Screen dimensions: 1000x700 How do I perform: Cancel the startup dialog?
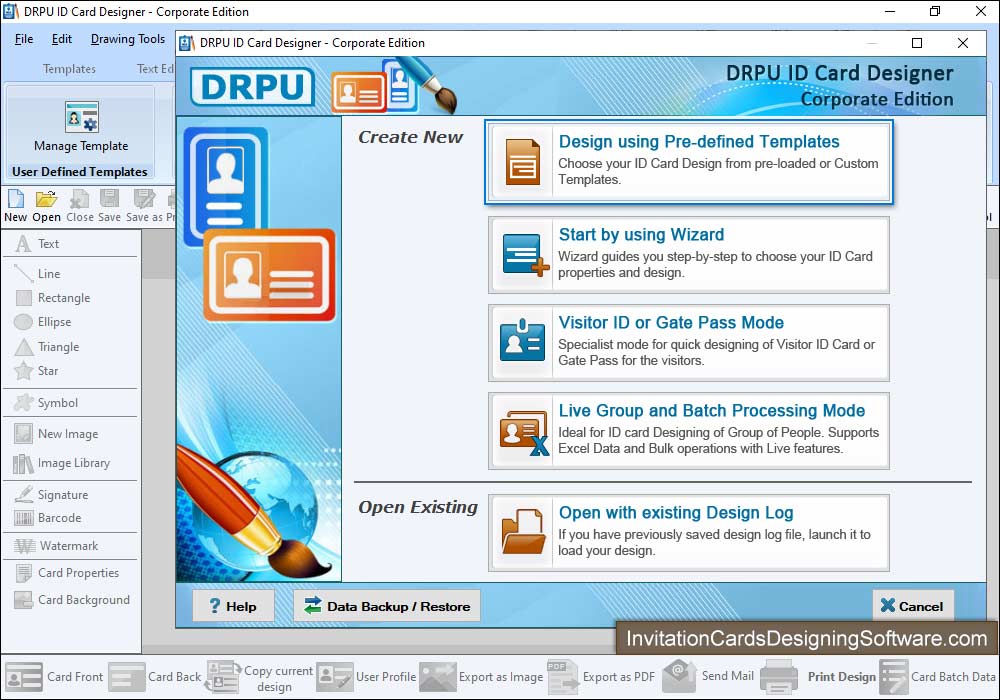coord(913,606)
